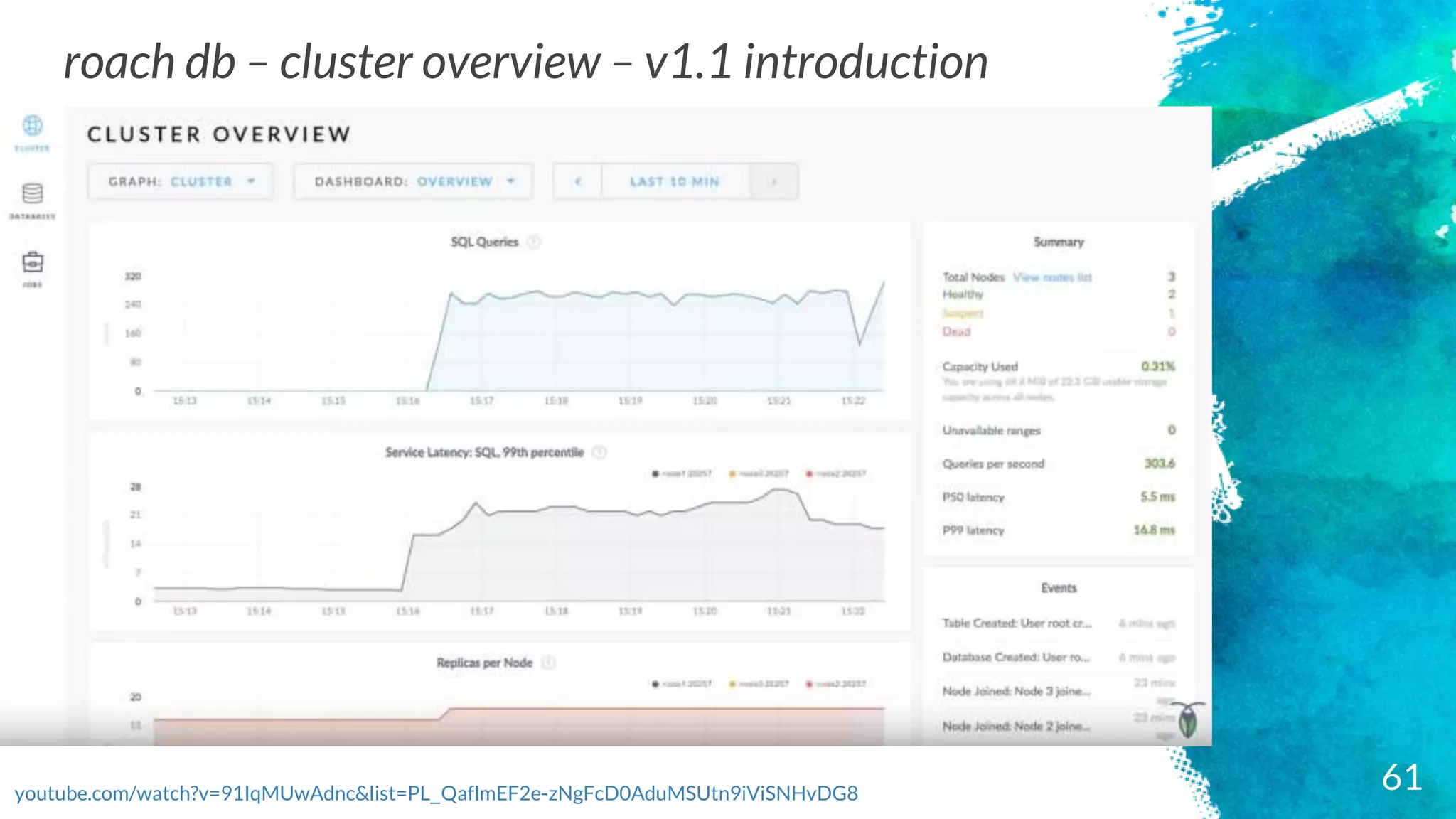Click the Total Nodes label
The image size is (1456, 819).
[x=973, y=277]
